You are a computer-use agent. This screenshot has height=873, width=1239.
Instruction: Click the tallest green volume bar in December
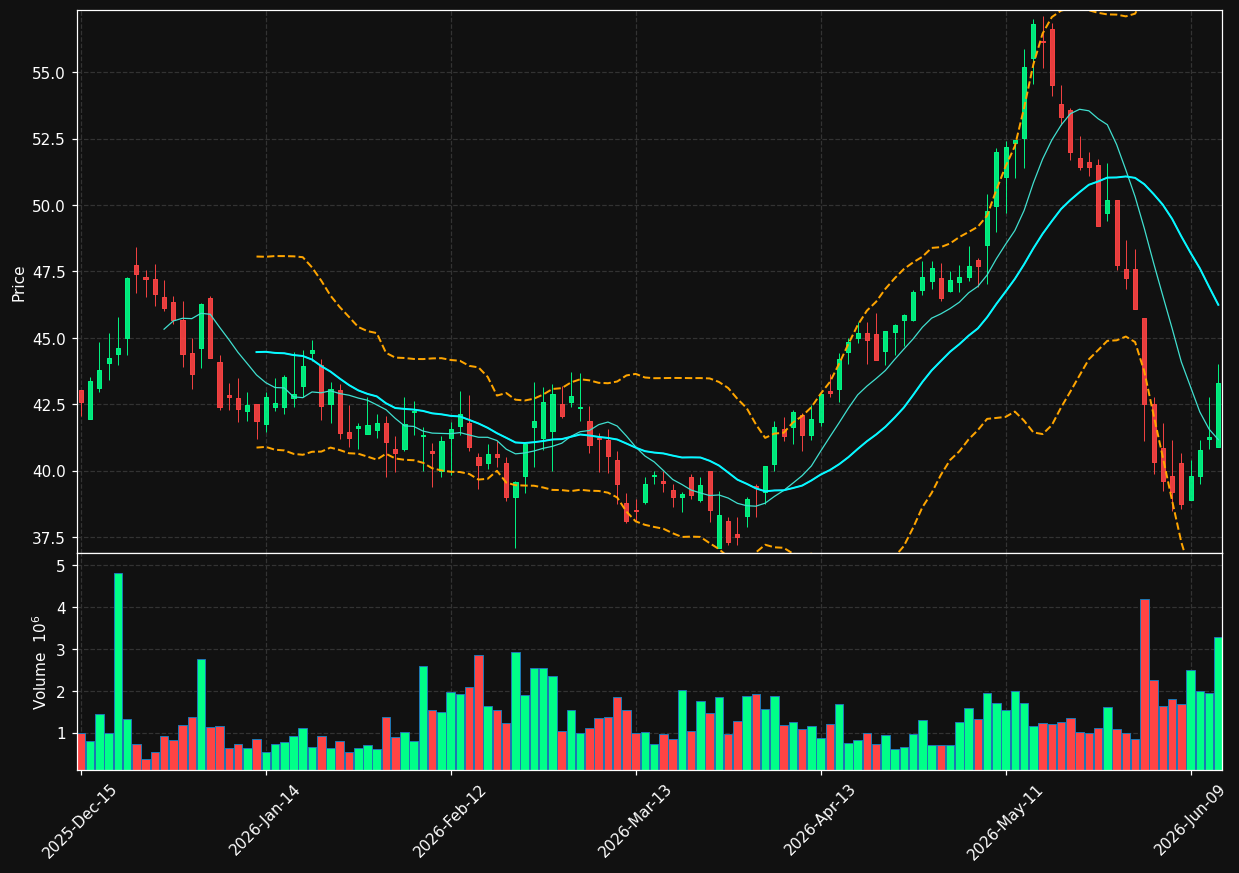pos(118,672)
